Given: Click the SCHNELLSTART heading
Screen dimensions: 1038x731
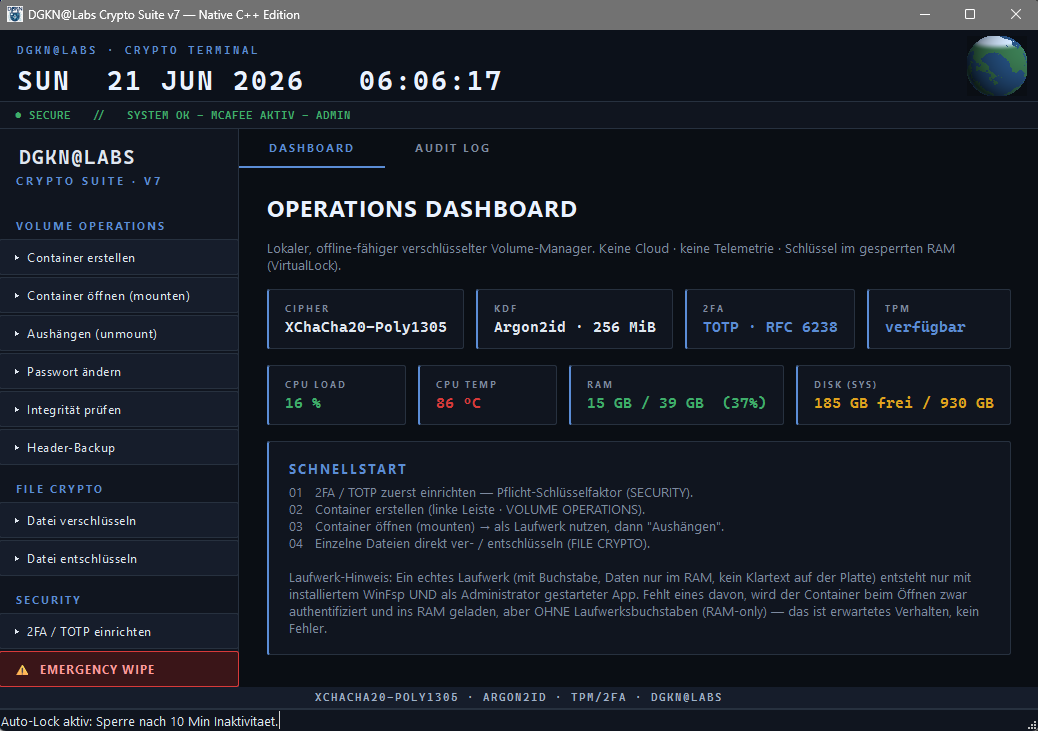Looking at the screenshot, I should [348, 469].
